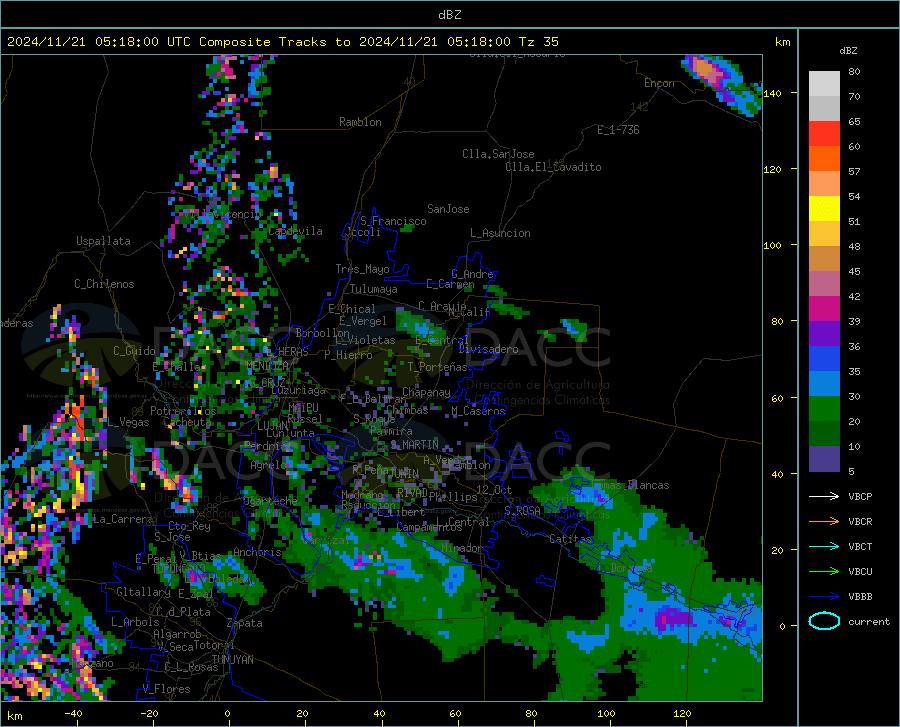Click the S_MARTIN city label
The image size is (900, 727).
tap(414, 445)
